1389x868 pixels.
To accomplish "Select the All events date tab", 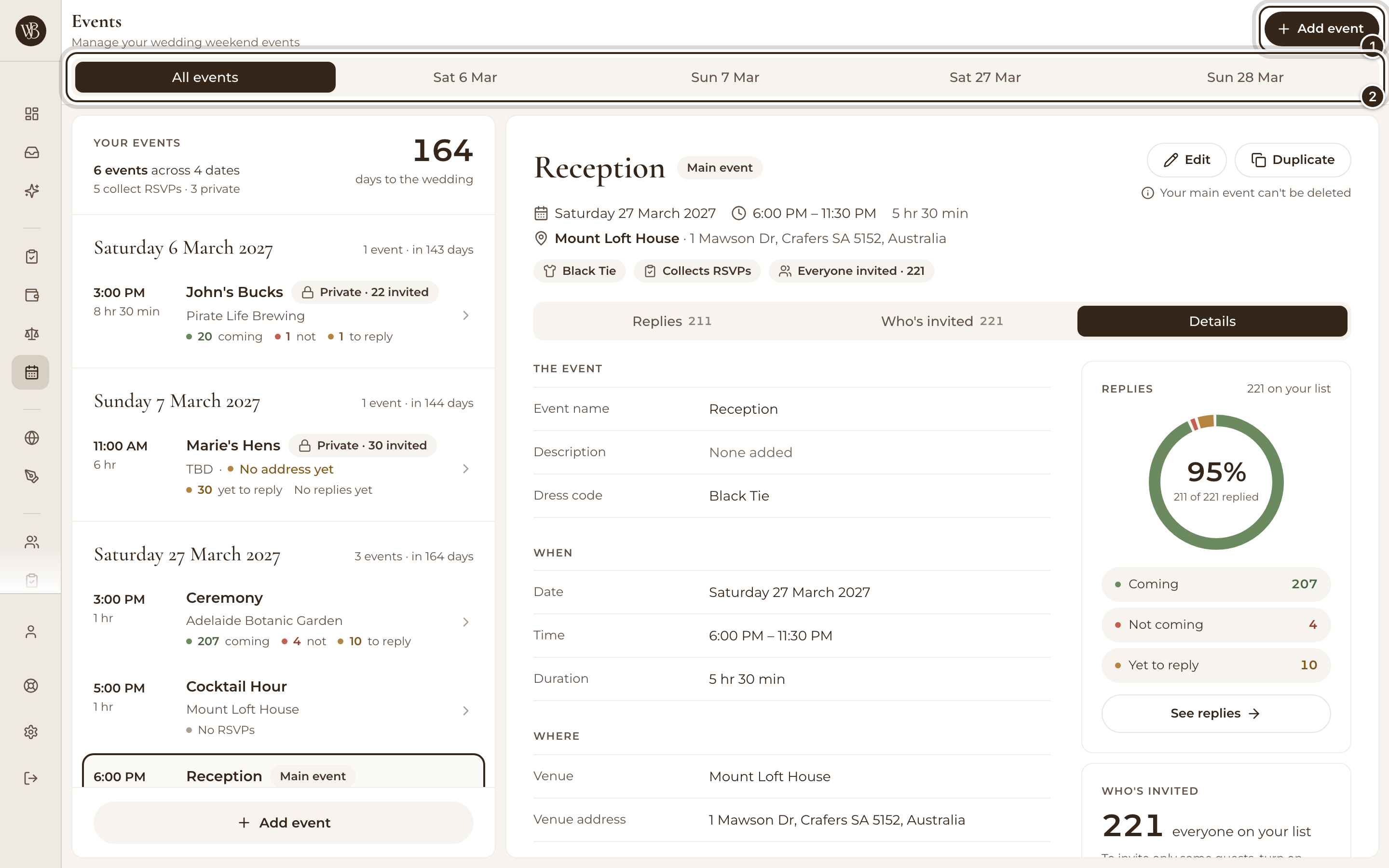I will pos(205,77).
